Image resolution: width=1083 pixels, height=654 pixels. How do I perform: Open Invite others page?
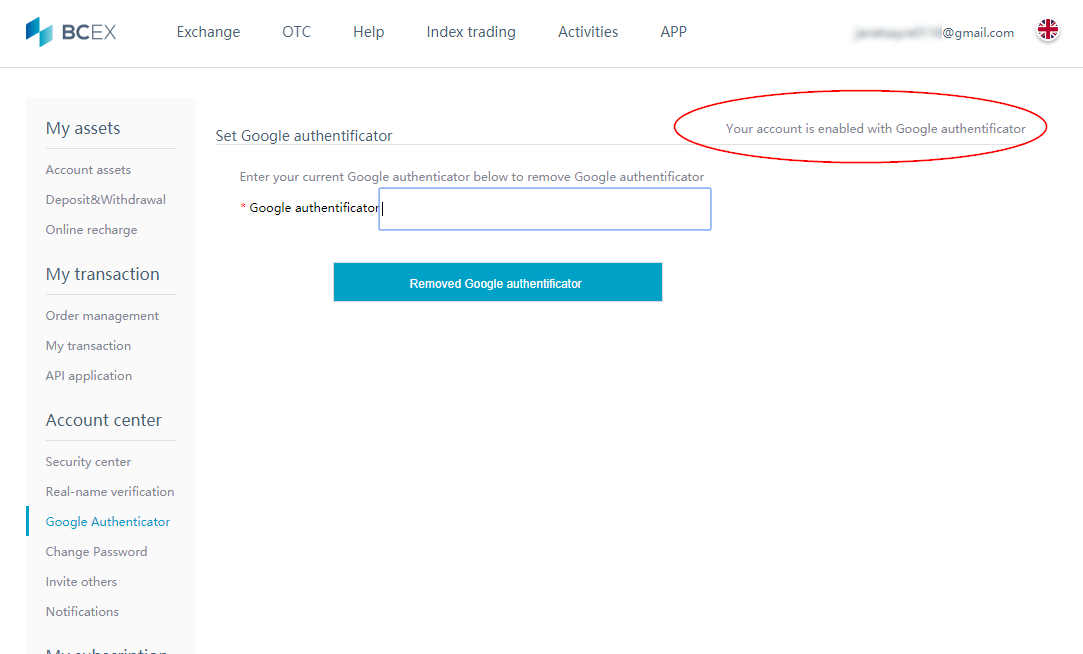[x=81, y=581]
